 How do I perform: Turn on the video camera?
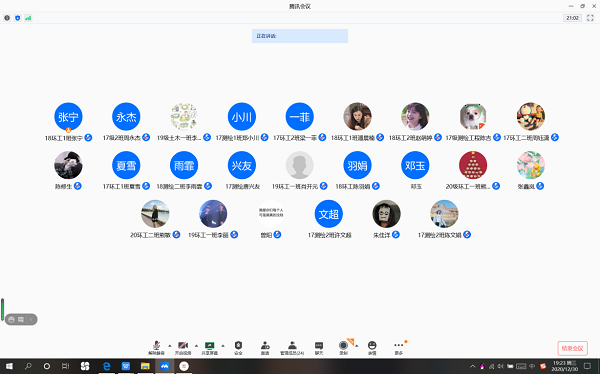click(183, 348)
